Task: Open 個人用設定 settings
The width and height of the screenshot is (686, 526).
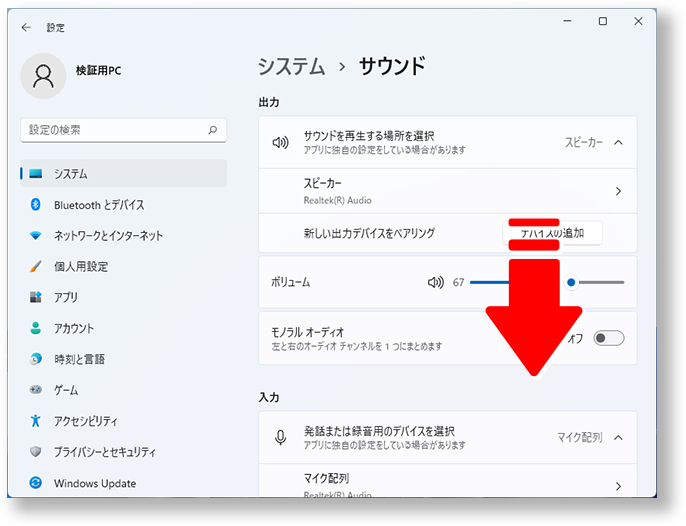Action: tap(124, 266)
